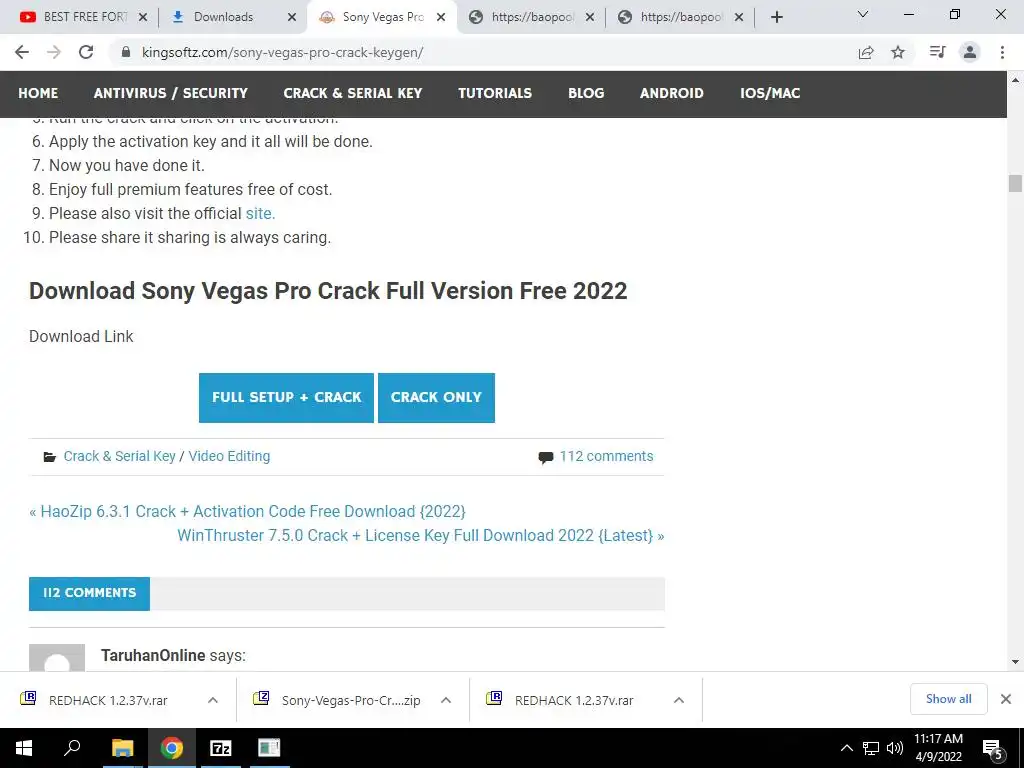Click Chrome icon in taskbar
The height and width of the screenshot is (768, 1024).
(x=172, y=748)
